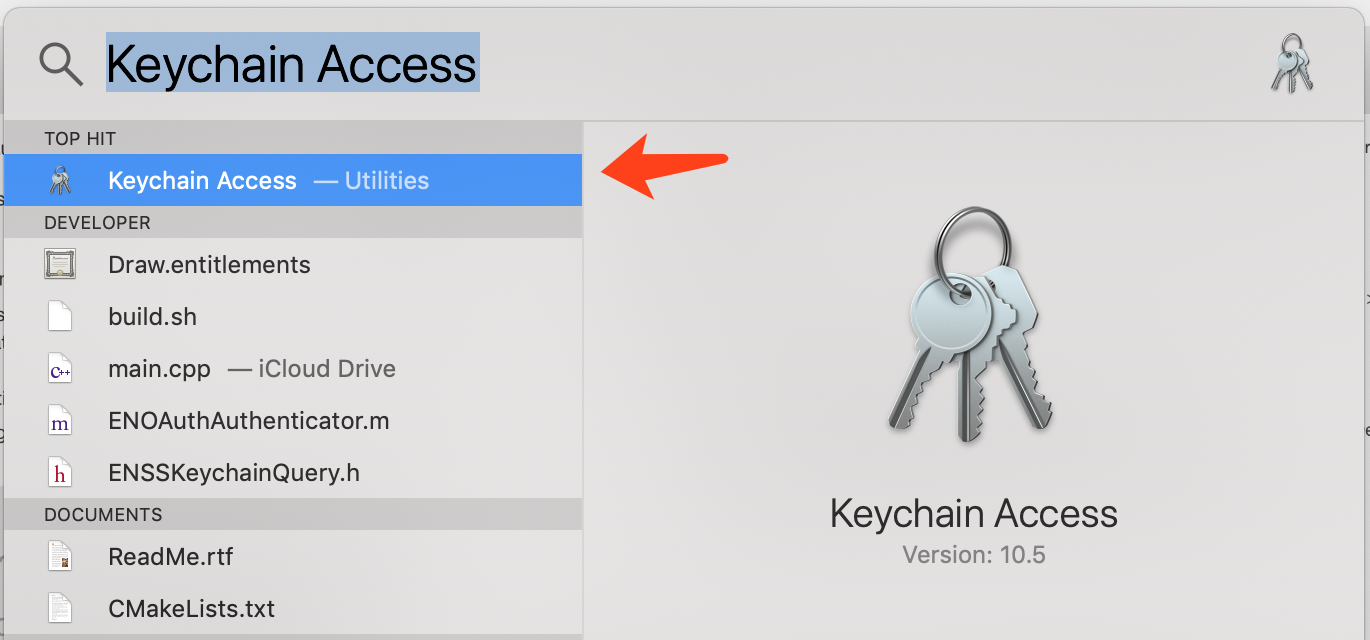Click the build.sh blank document icon
This screenshot has width=1370, height=640.
coord(60,317)
